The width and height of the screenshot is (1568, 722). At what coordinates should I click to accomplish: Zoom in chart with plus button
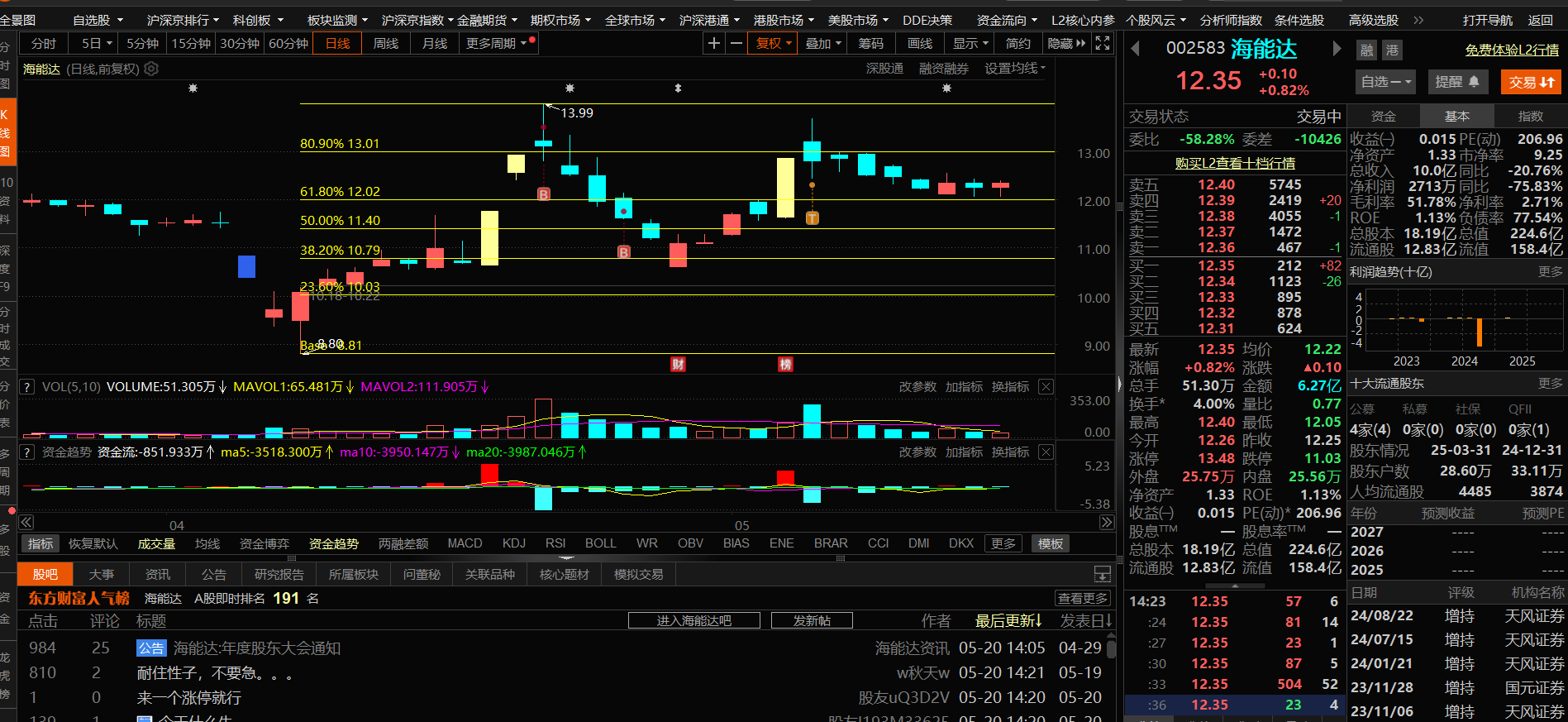coord(714,43)
